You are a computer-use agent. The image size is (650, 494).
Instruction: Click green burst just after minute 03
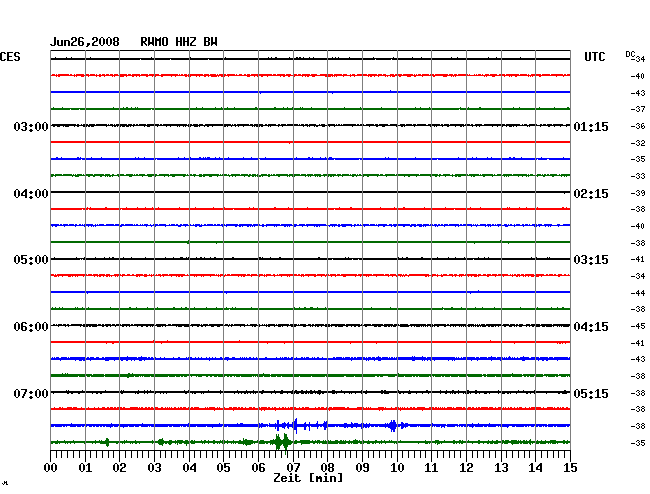tap(161, 442)
